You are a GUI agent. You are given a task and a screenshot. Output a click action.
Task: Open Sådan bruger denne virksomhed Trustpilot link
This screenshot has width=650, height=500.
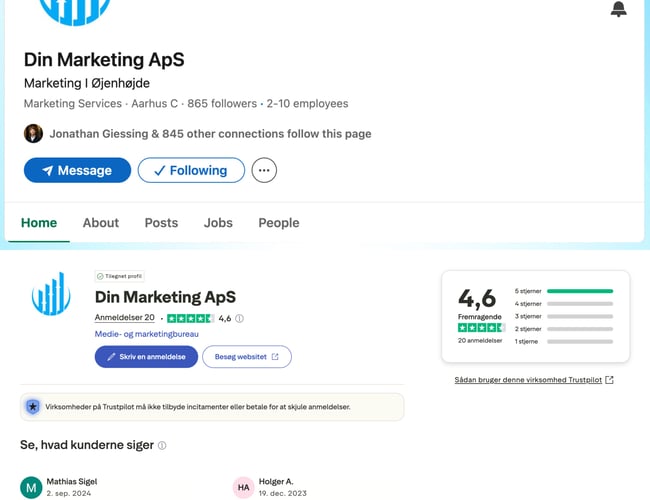pyautogui.click(x=534, y=380)
